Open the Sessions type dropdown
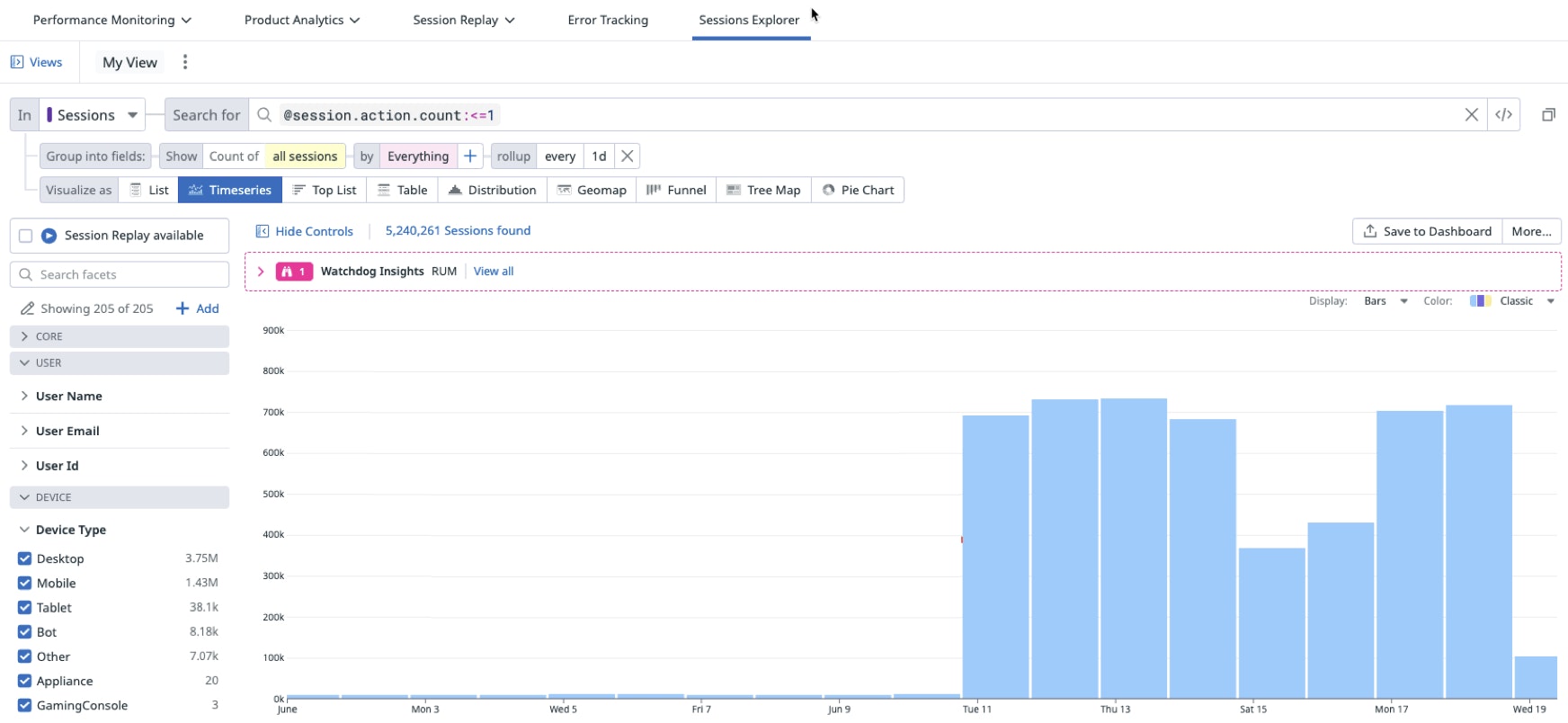 (x=94, y=115)
